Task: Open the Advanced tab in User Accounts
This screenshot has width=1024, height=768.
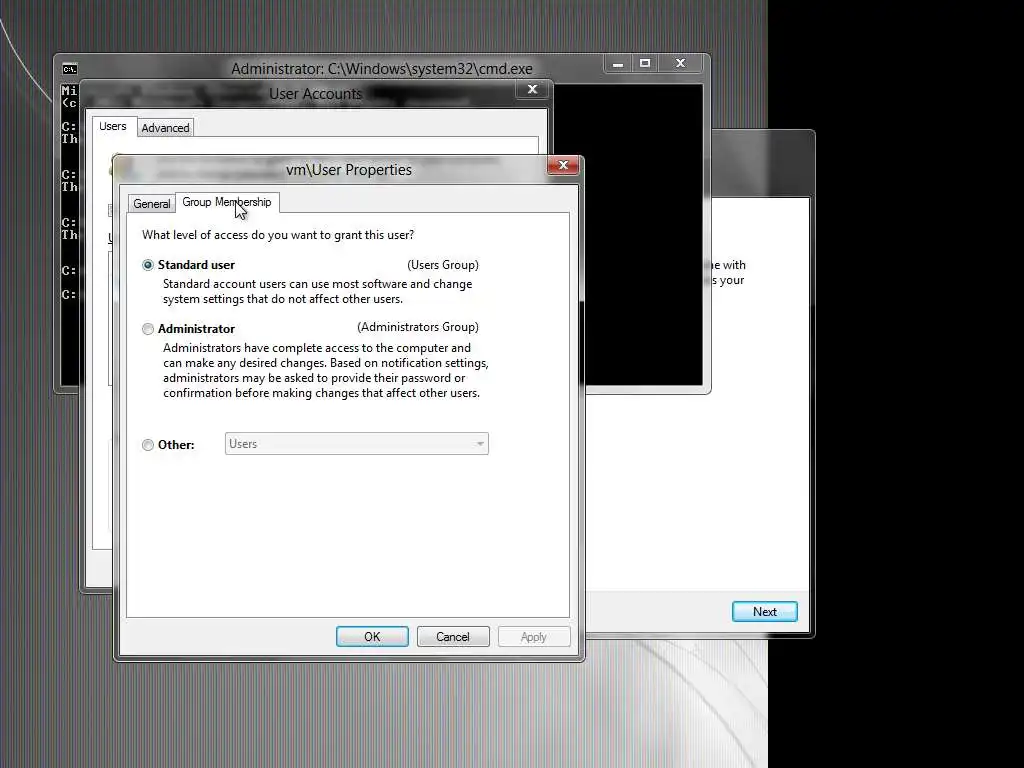Action: pyautogui.click(x=165, y=128)
